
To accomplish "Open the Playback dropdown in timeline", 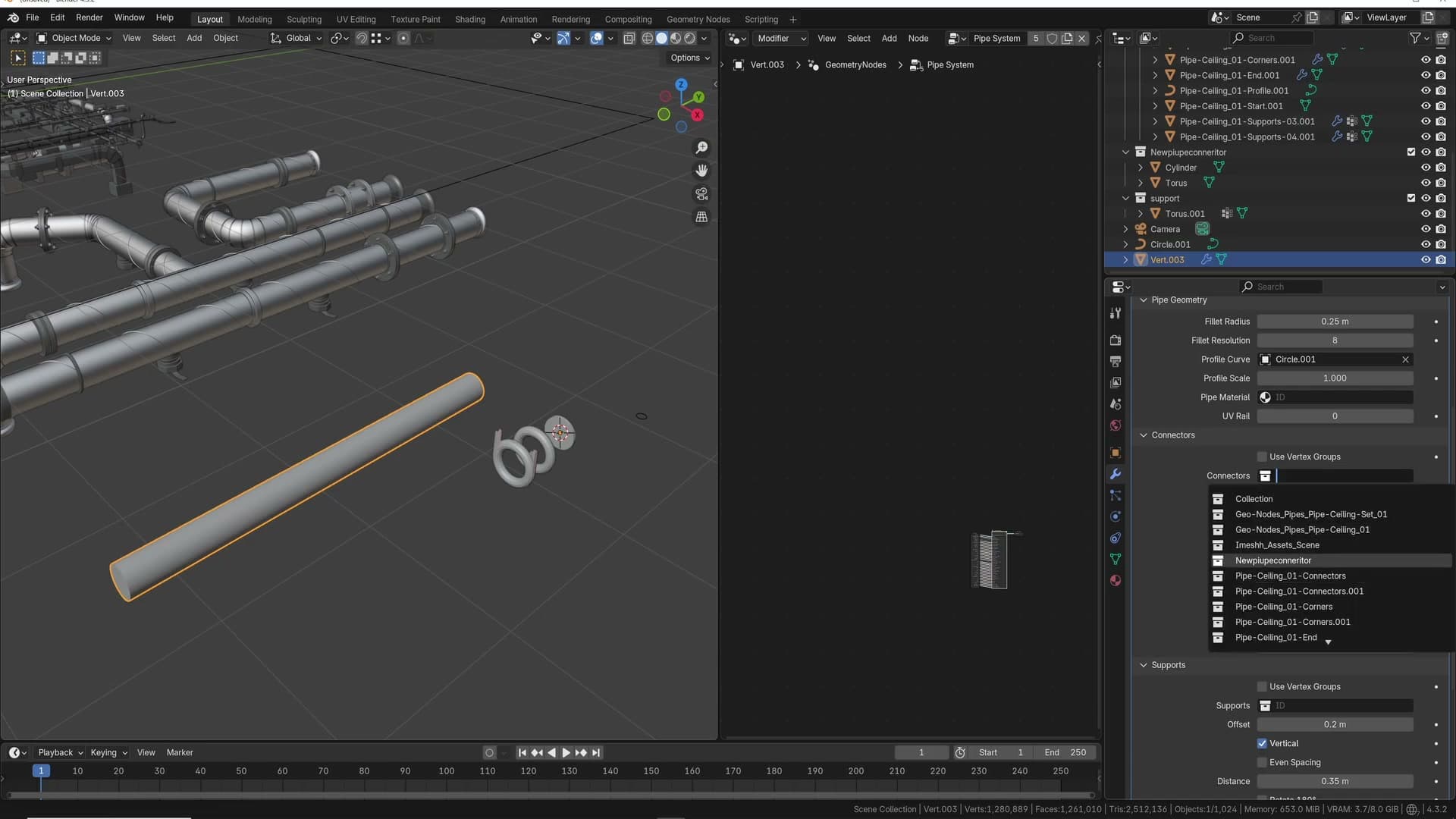I will click(x=60, y=752).
